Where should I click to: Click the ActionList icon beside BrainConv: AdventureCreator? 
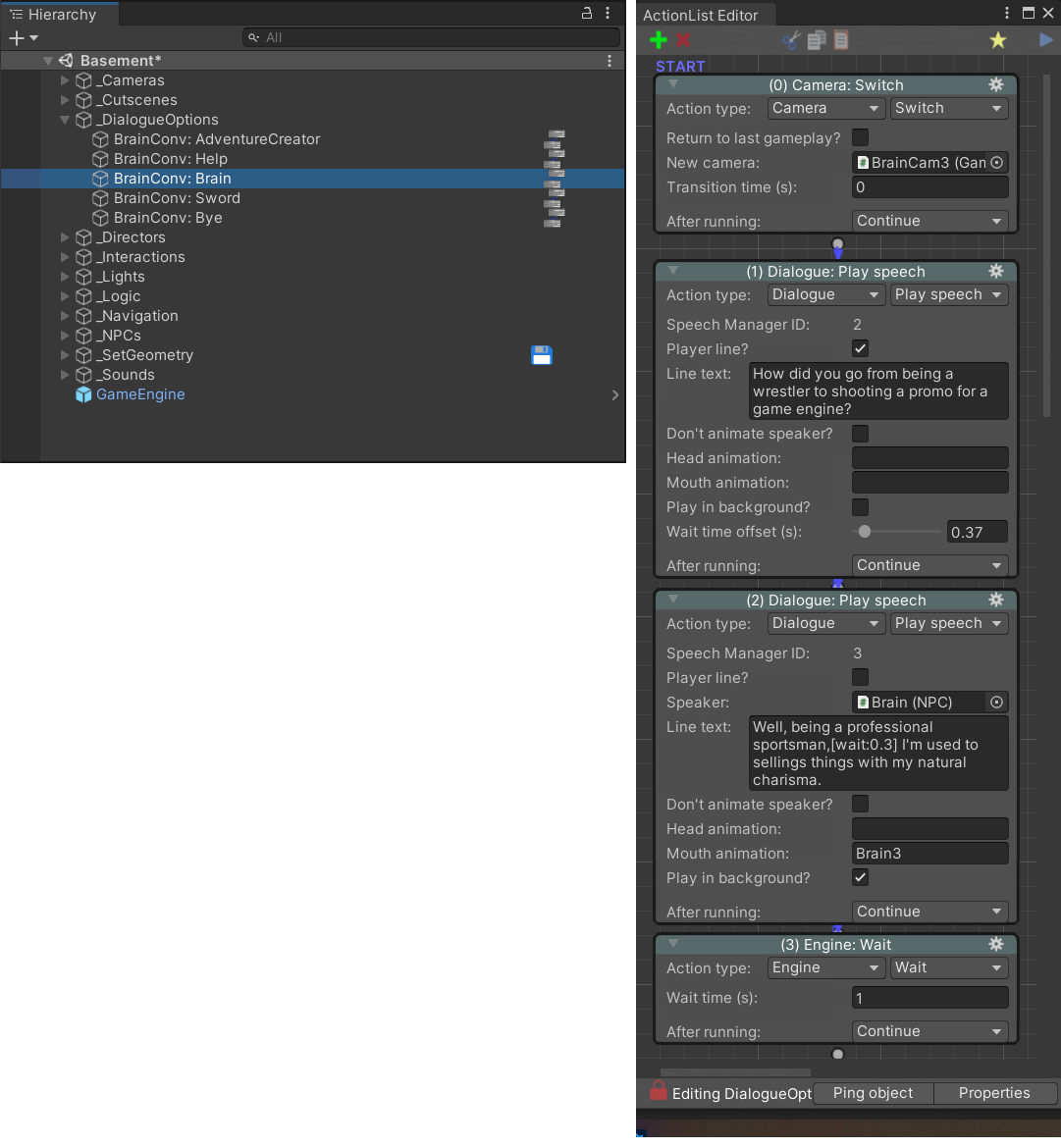click(556, 139)
